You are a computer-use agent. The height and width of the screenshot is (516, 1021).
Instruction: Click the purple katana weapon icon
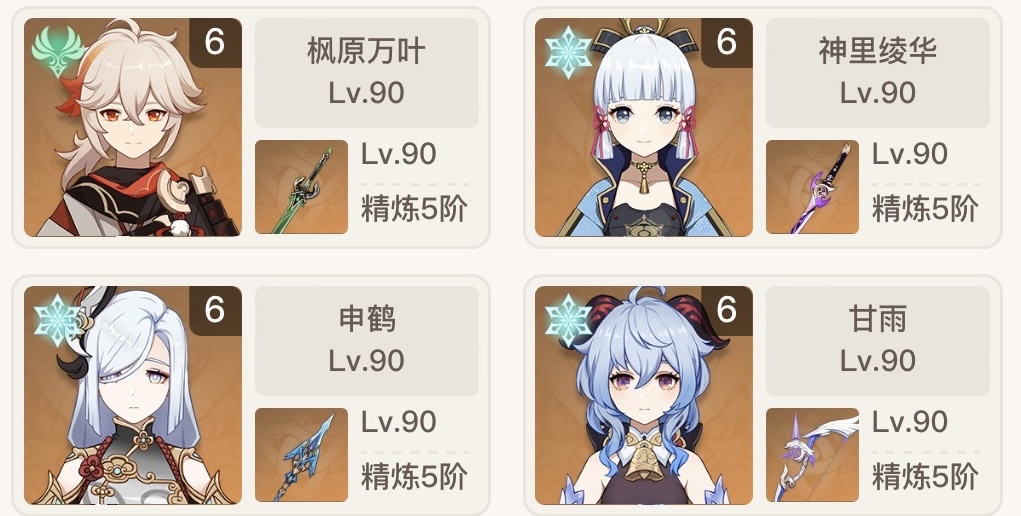813,187
